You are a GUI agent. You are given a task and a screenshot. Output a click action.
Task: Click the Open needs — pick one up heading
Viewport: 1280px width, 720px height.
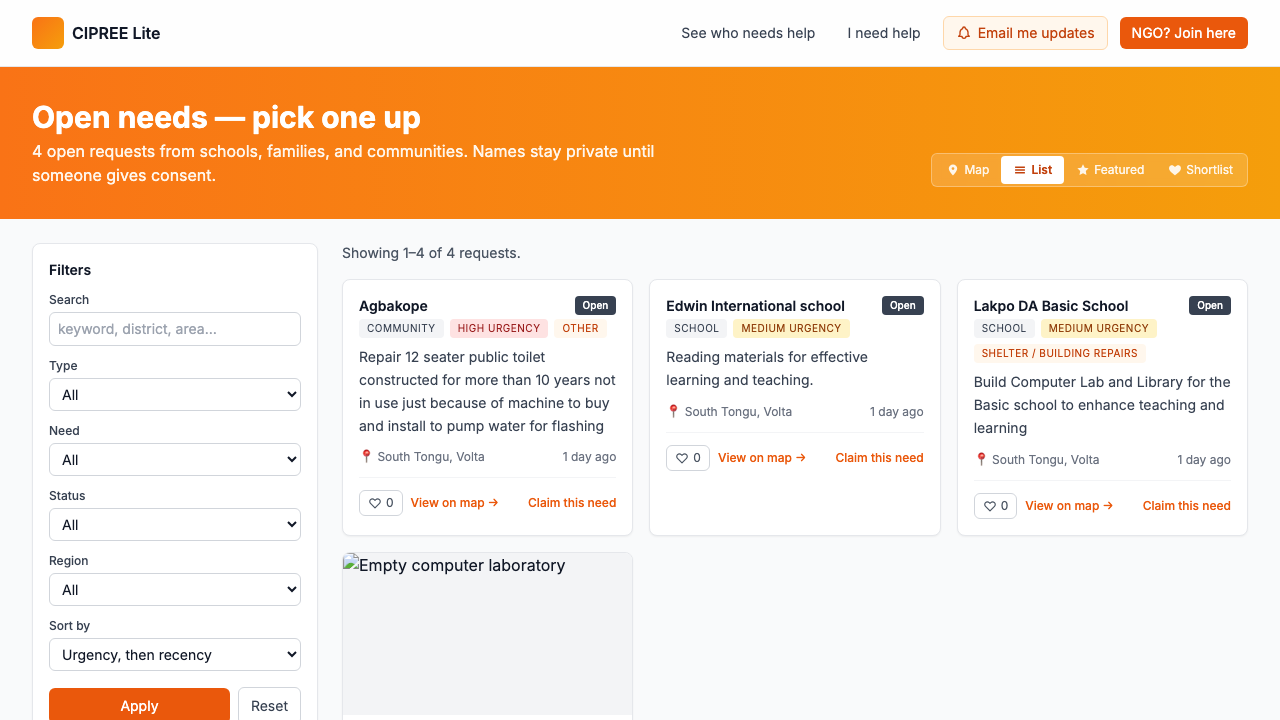tap(226, 118)
